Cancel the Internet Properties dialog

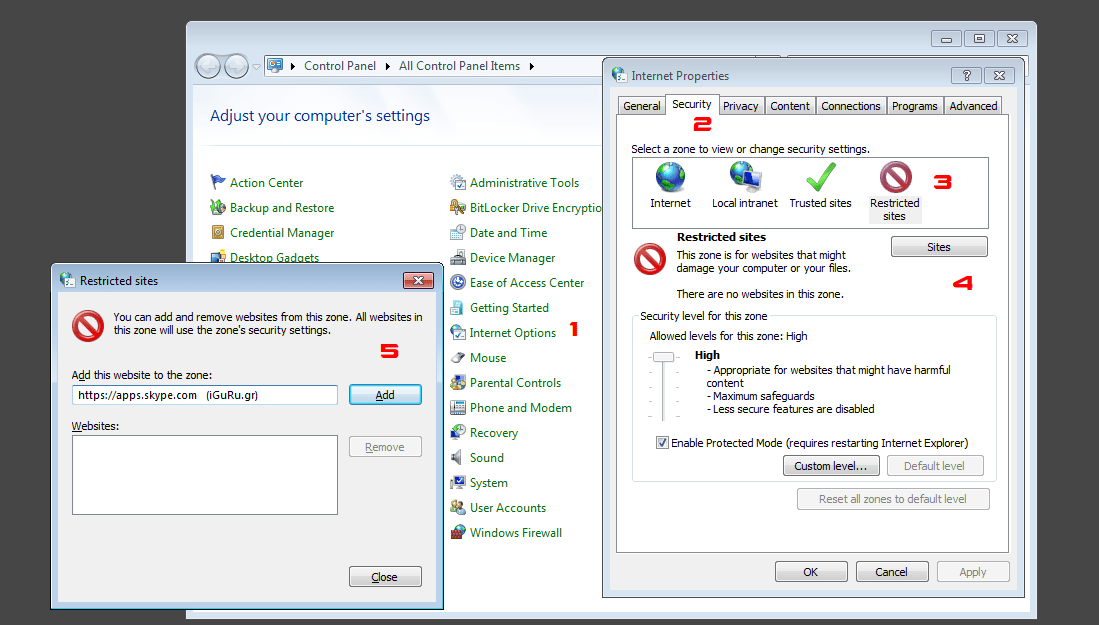892,572
